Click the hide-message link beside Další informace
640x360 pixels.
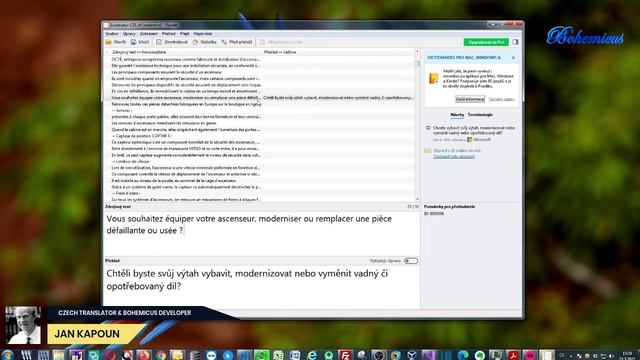[x=501, y=99]
